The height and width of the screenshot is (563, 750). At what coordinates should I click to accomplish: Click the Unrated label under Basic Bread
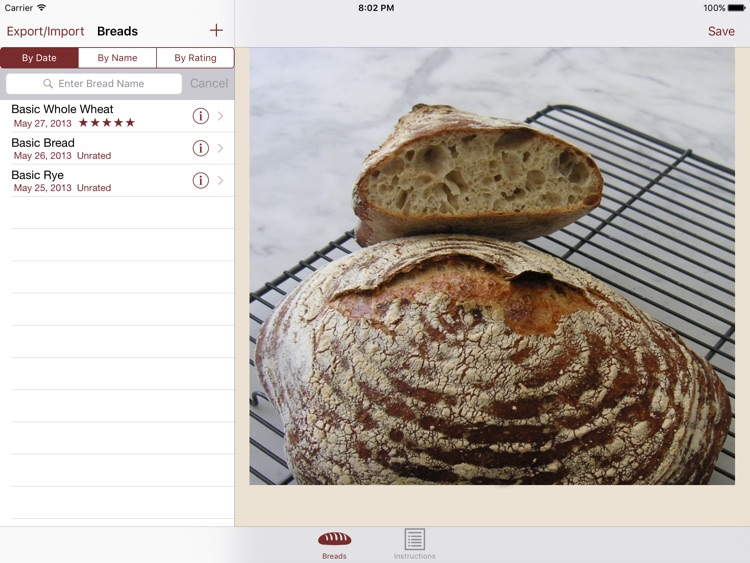tap(94, 156)
